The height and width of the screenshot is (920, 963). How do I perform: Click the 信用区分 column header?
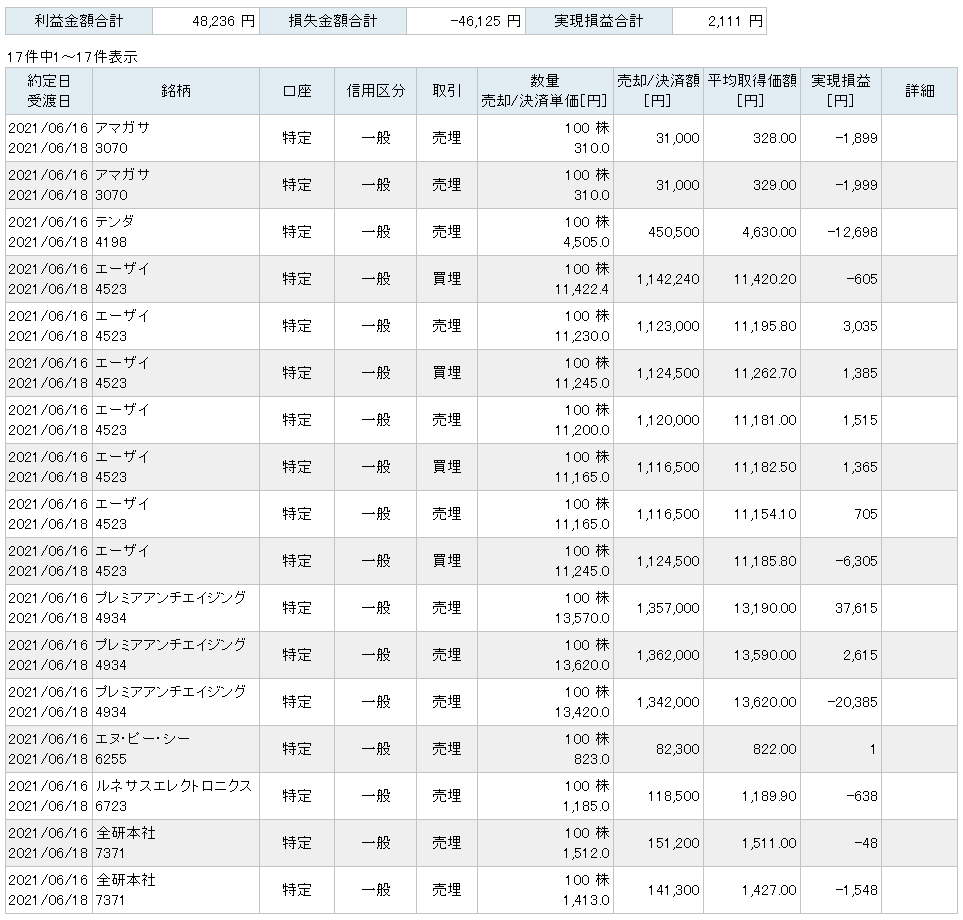[375, 91]
